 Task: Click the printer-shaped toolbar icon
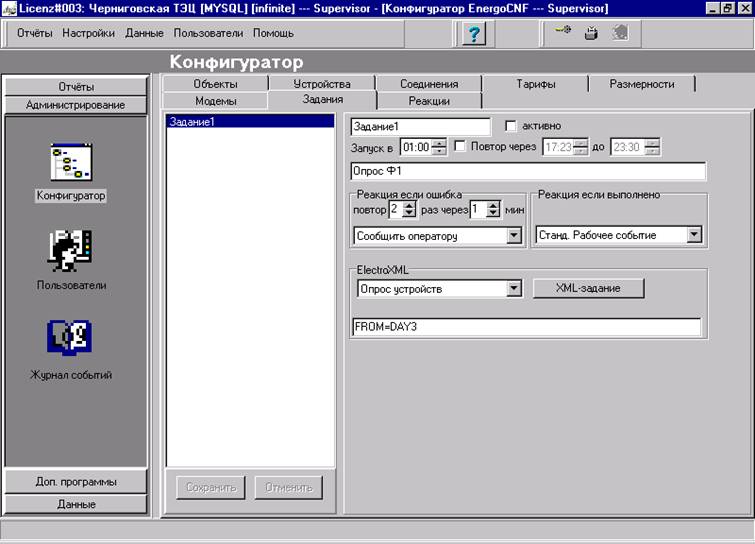click(591, 34)
